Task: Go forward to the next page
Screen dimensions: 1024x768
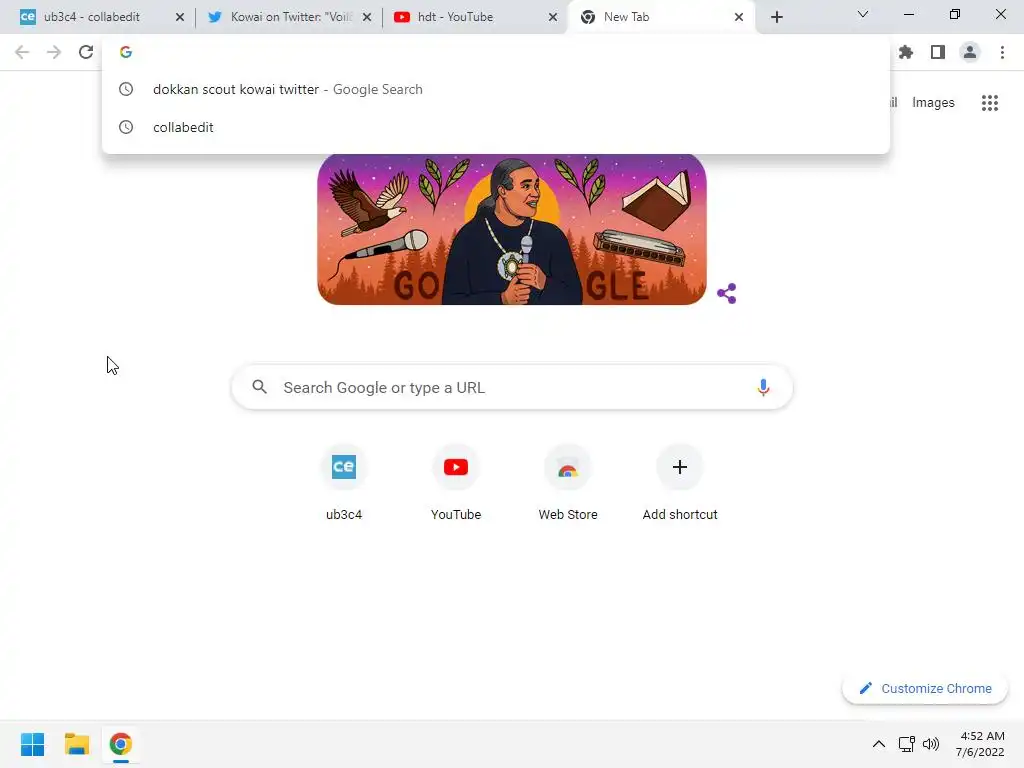Action: tap(54, 52)
